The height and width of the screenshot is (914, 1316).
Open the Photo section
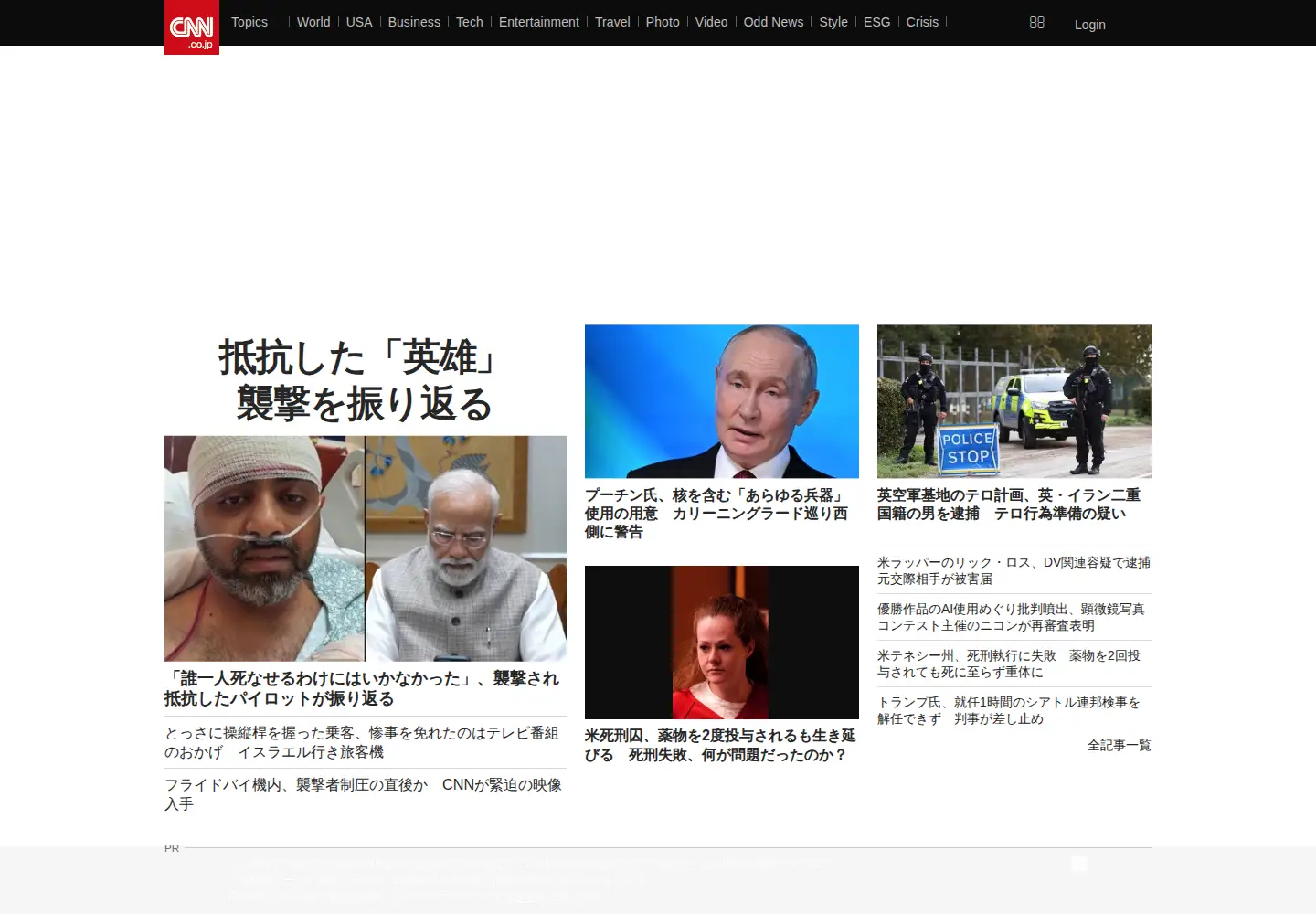[663, 22]
